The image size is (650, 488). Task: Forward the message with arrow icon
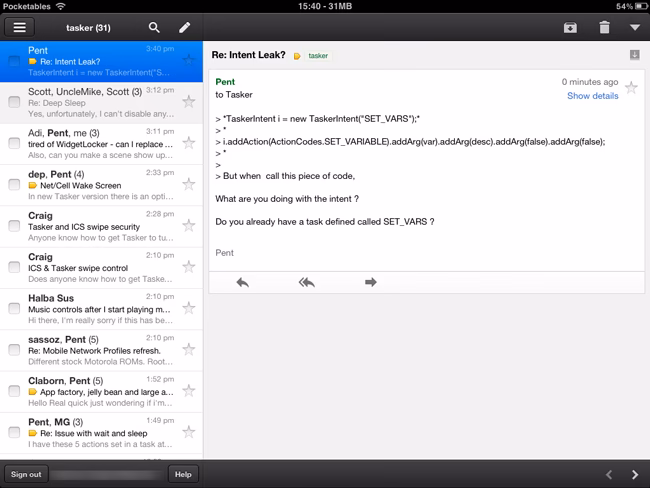[x=371, y=283]
